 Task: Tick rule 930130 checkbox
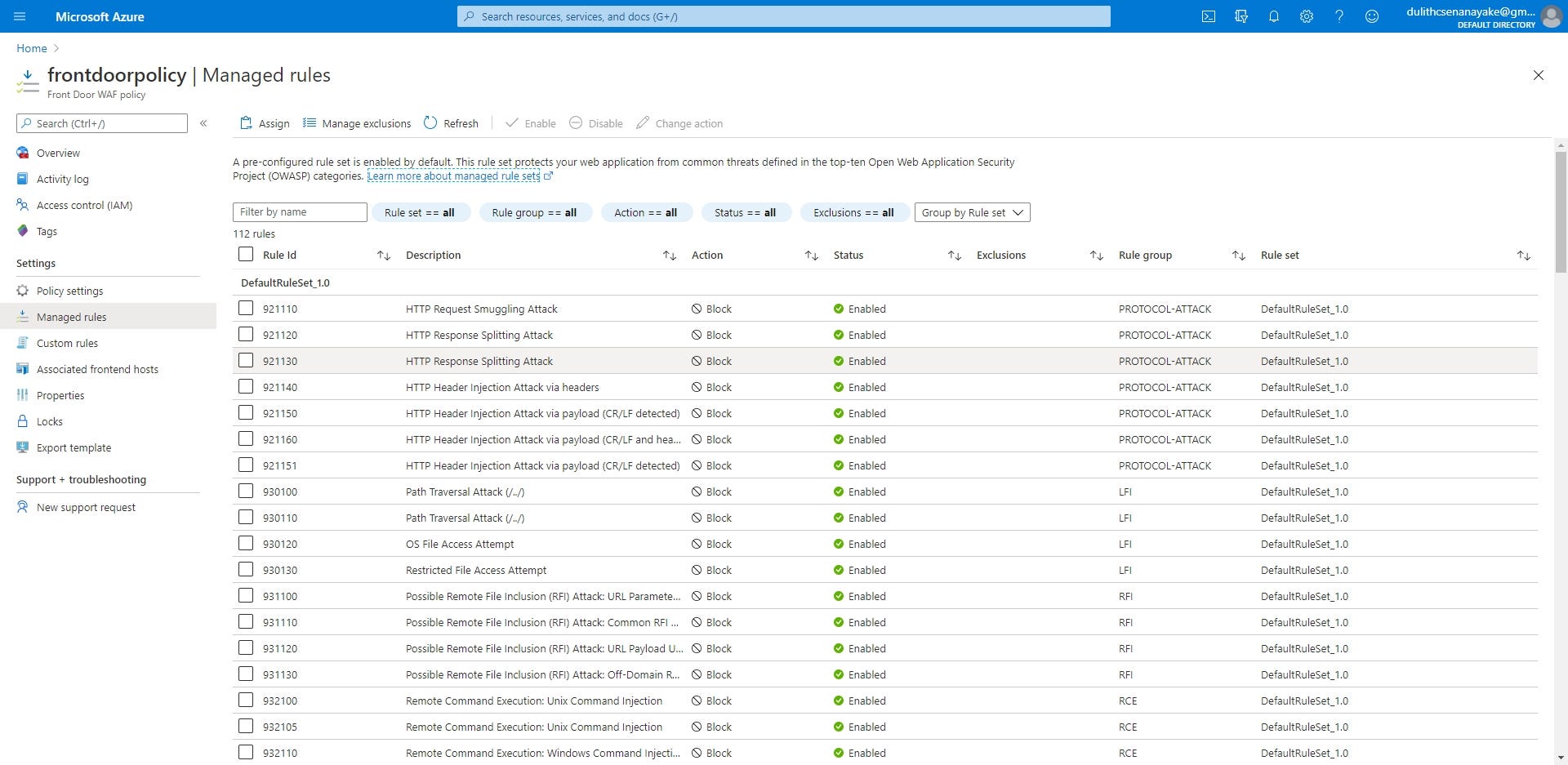click(246, 569)
